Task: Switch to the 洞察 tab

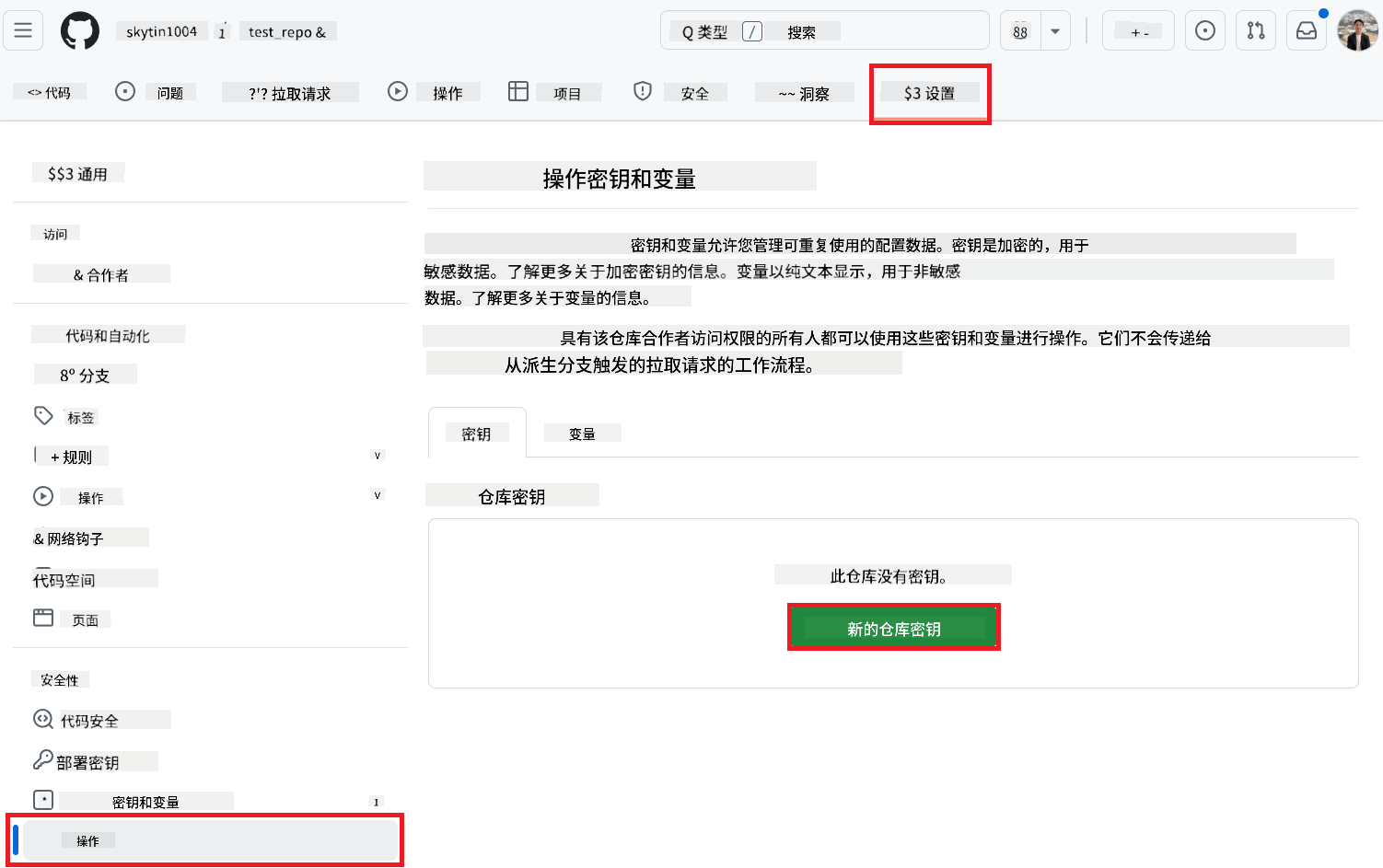Action: click(x=804, y=92)
